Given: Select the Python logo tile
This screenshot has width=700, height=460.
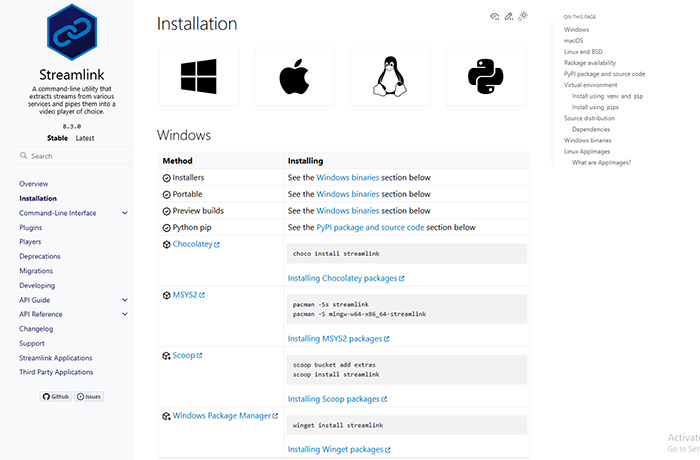Looking at the screenshot, I should (485, 77).
